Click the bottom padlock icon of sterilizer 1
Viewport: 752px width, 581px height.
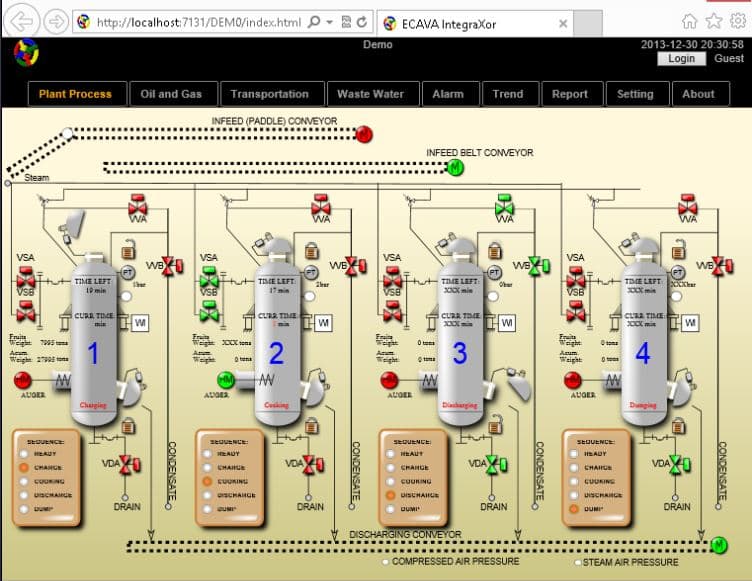(128, 425)
